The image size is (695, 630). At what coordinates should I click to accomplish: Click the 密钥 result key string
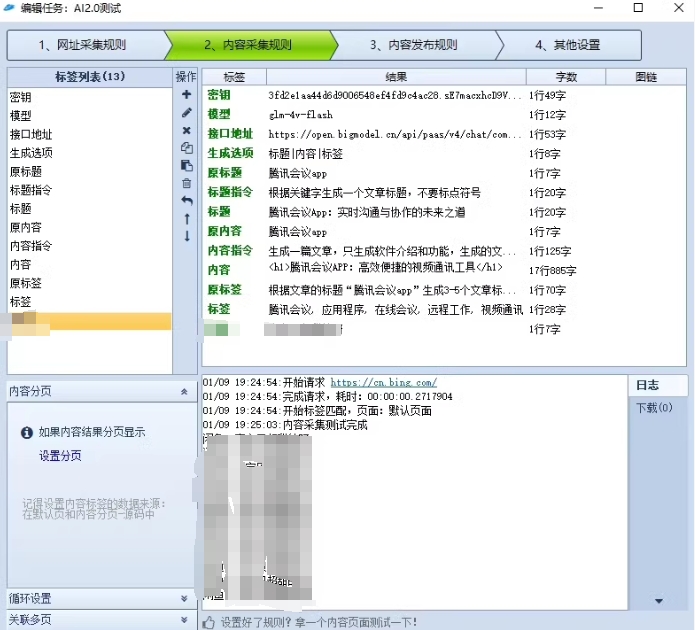pyautogui.click(x=395, y=95)
